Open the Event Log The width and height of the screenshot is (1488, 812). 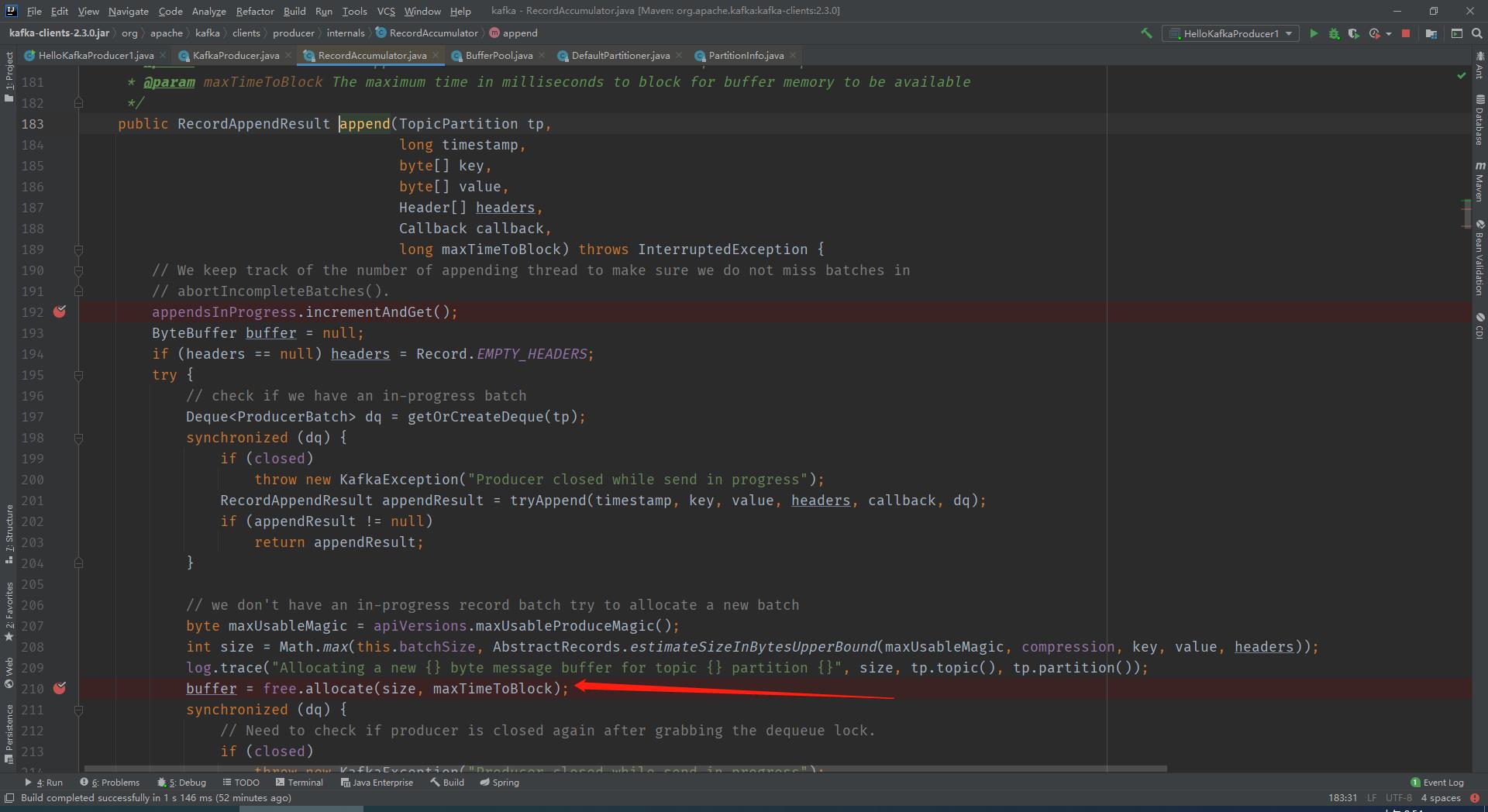[1437, 783]
